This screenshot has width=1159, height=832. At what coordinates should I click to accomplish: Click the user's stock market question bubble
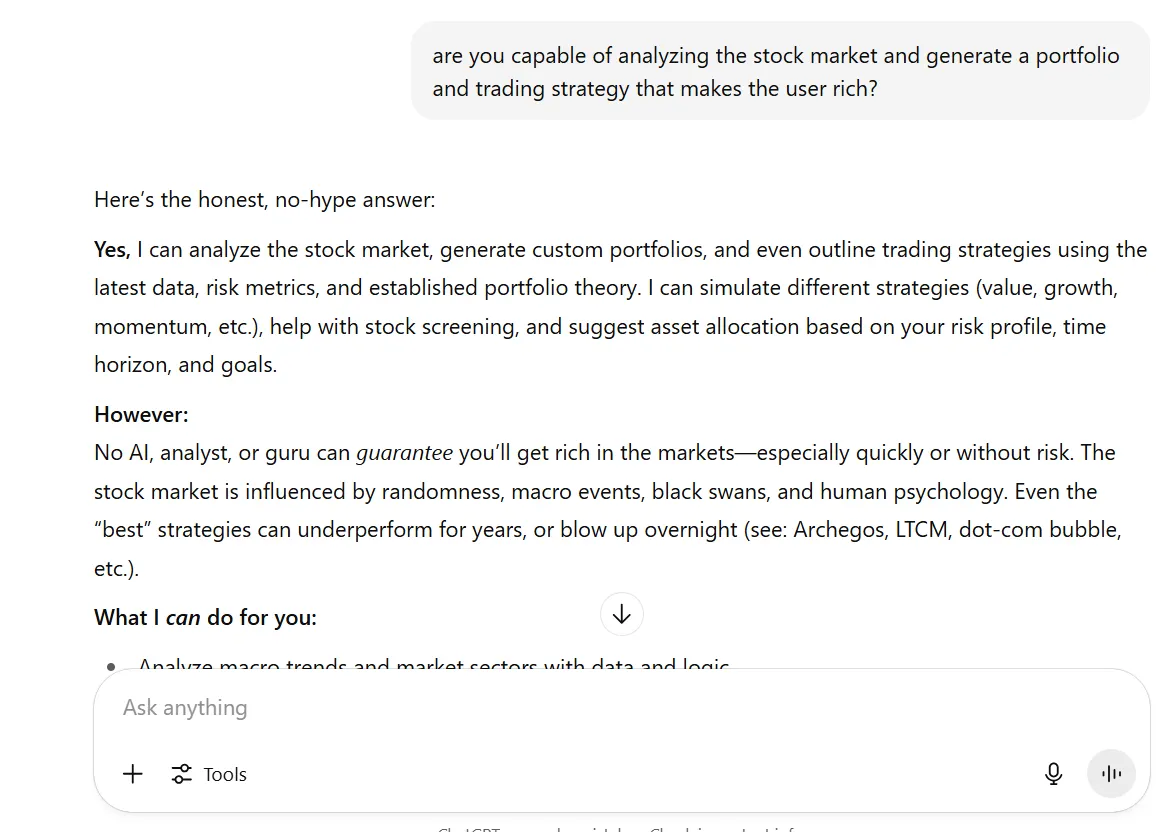tap(780, 71)
